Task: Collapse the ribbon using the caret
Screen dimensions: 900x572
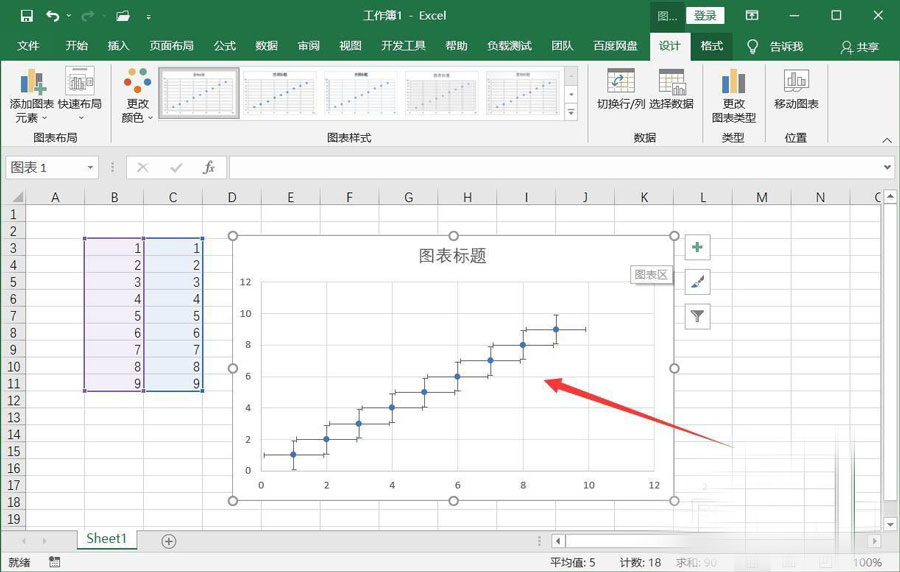Action: tap(888, 142)
